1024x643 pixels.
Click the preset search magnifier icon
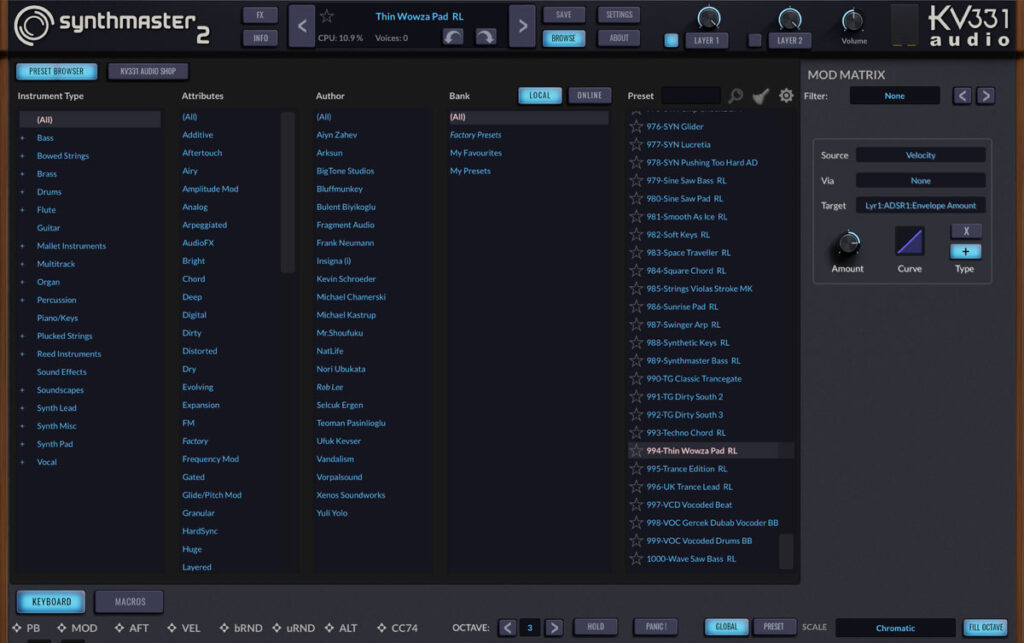pyautogui.click(x=735, y=95)
